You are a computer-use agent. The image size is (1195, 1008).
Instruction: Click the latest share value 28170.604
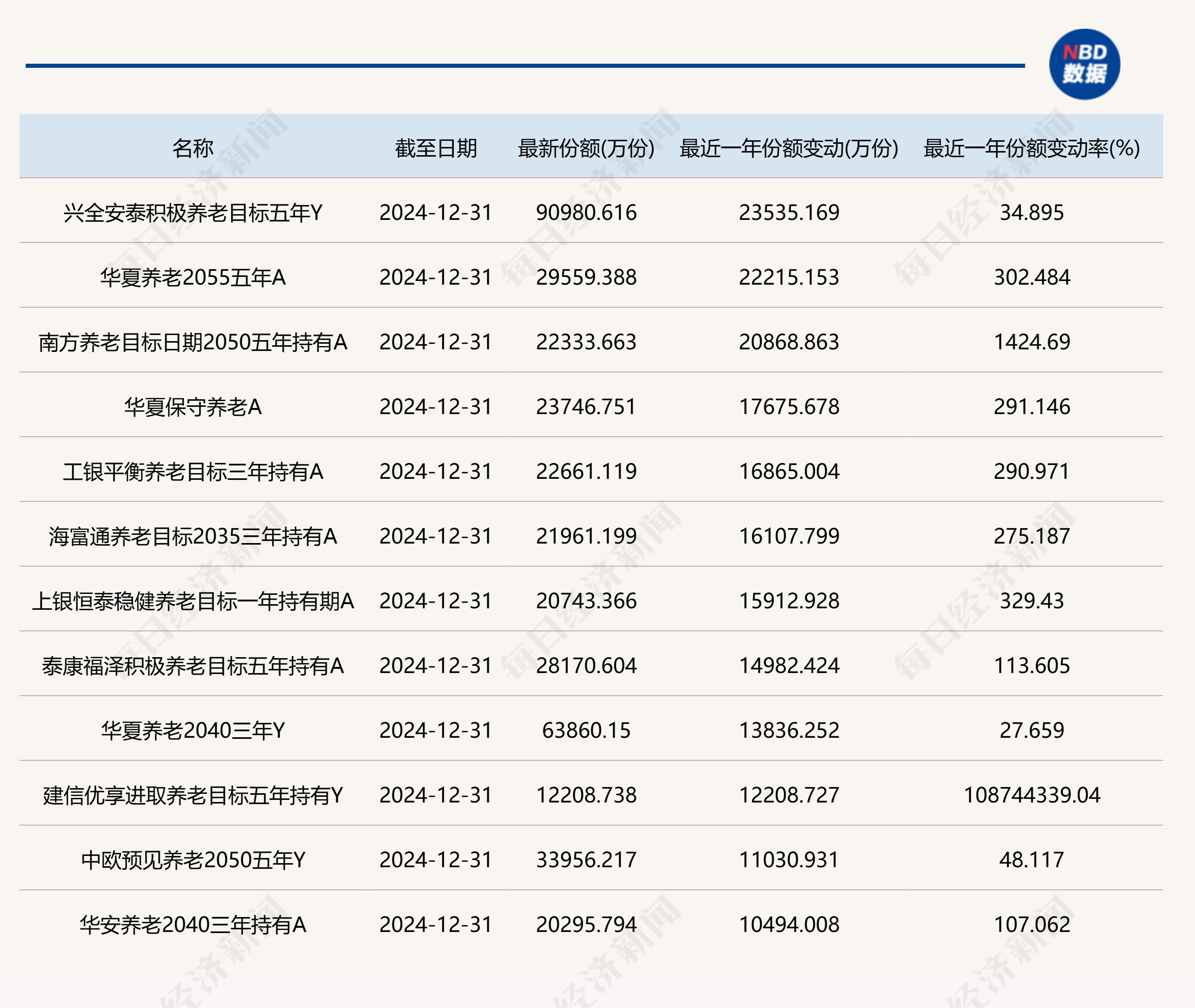[x=586, y=666]
